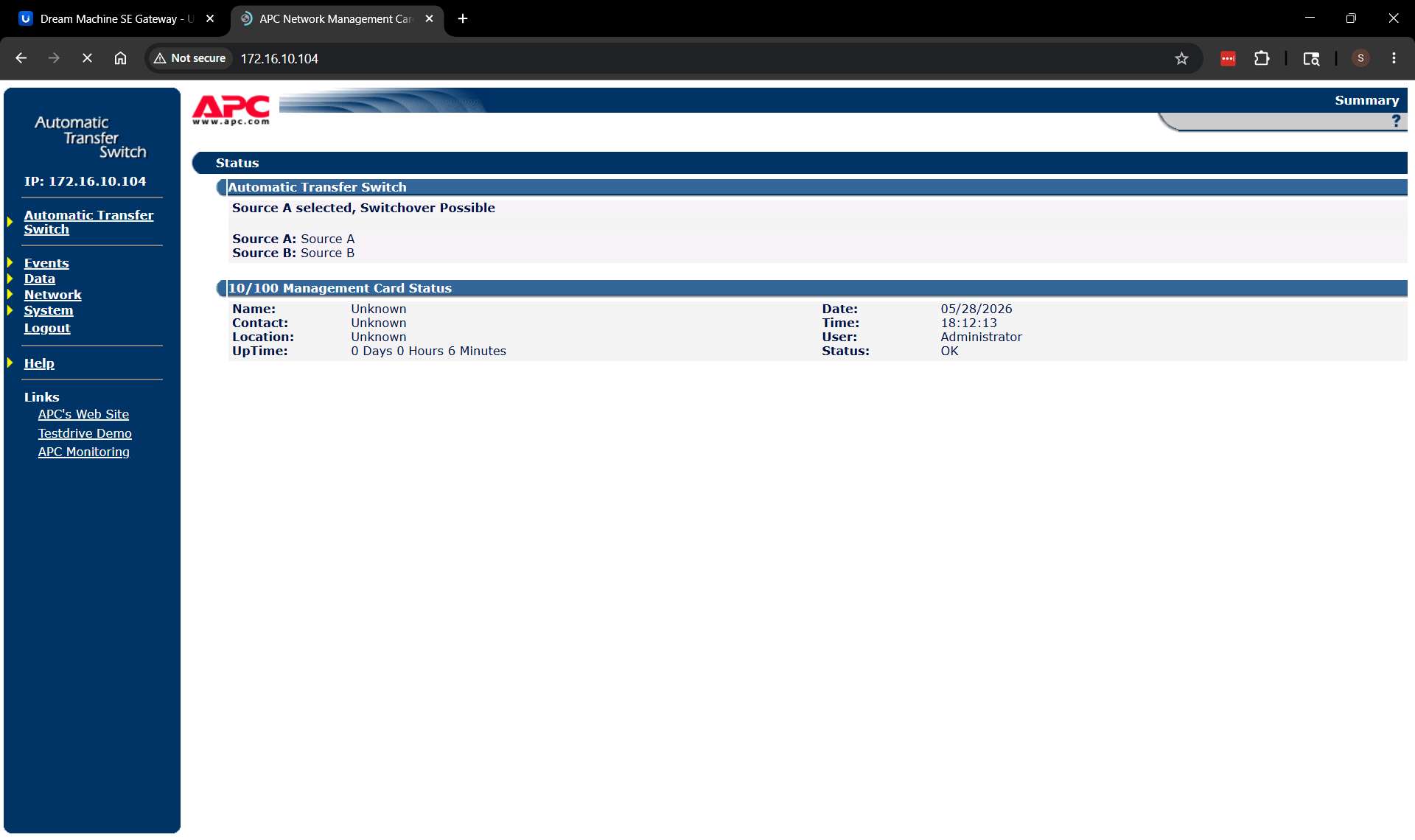Open a new browser tab

pyautogui.click(x=463, y=18)
